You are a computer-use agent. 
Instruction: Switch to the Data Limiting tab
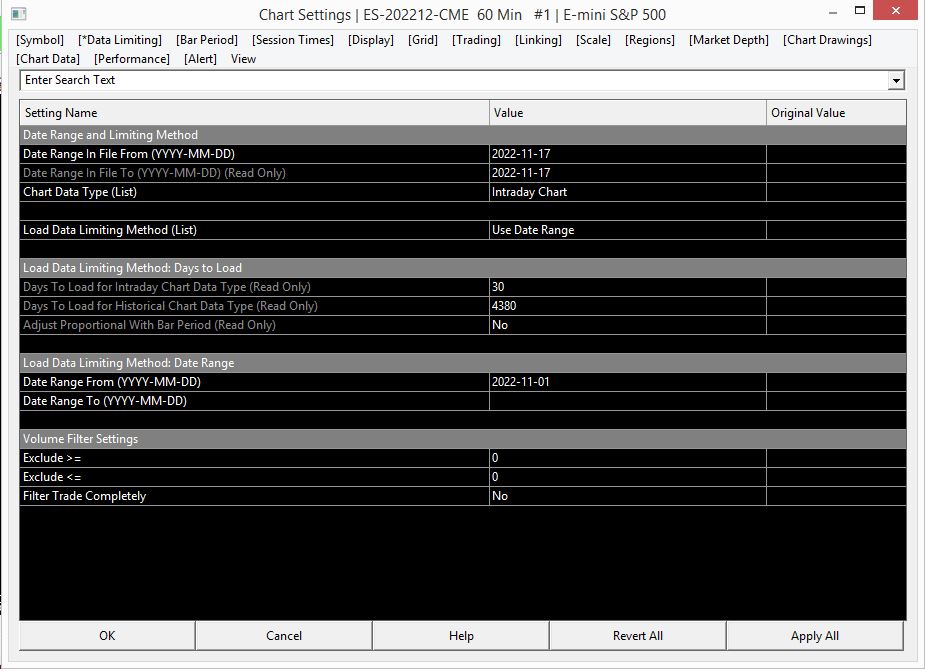tap(120, 40)
